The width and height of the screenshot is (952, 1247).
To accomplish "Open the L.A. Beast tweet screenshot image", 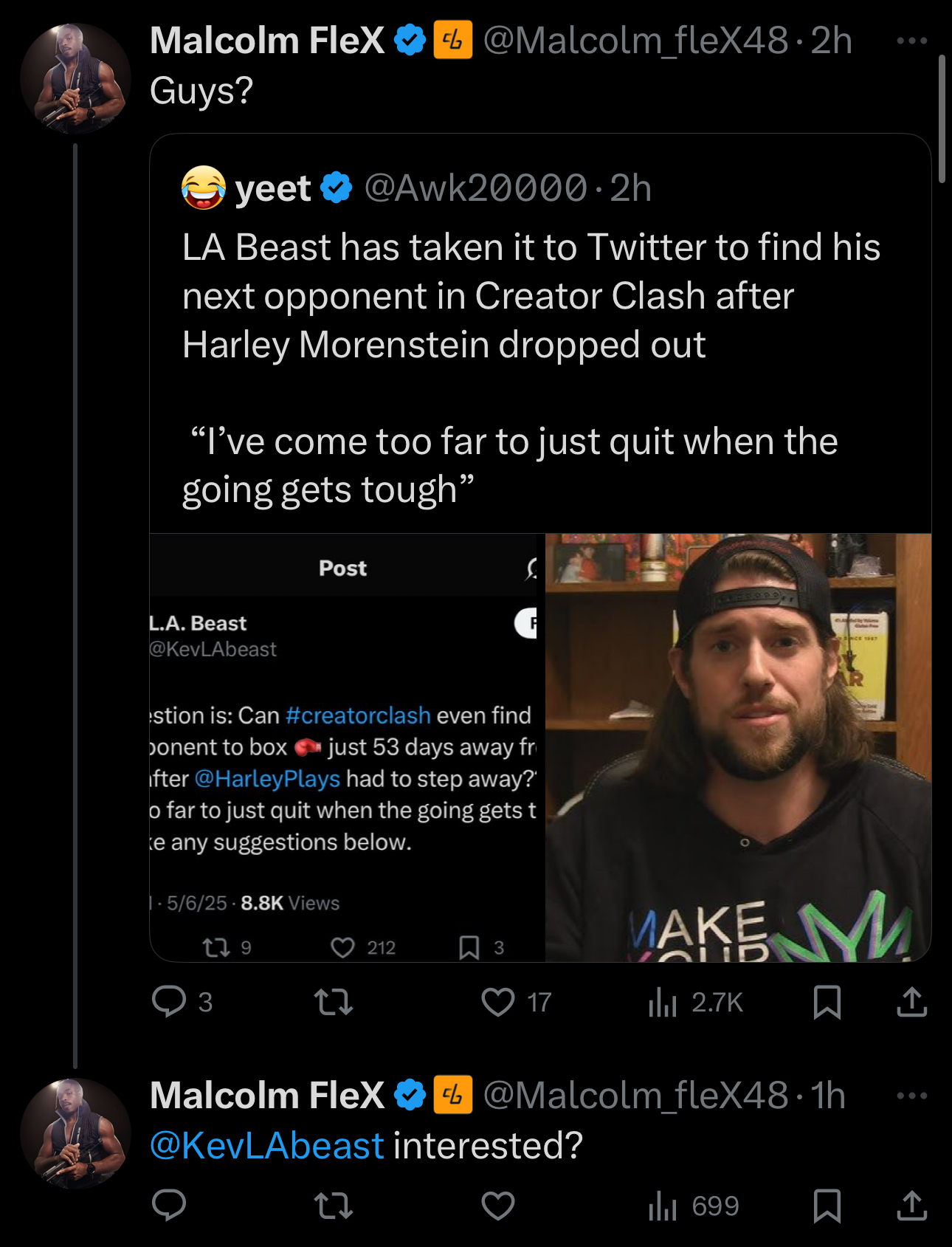I will pyautogui.click(x=348, y=747).
